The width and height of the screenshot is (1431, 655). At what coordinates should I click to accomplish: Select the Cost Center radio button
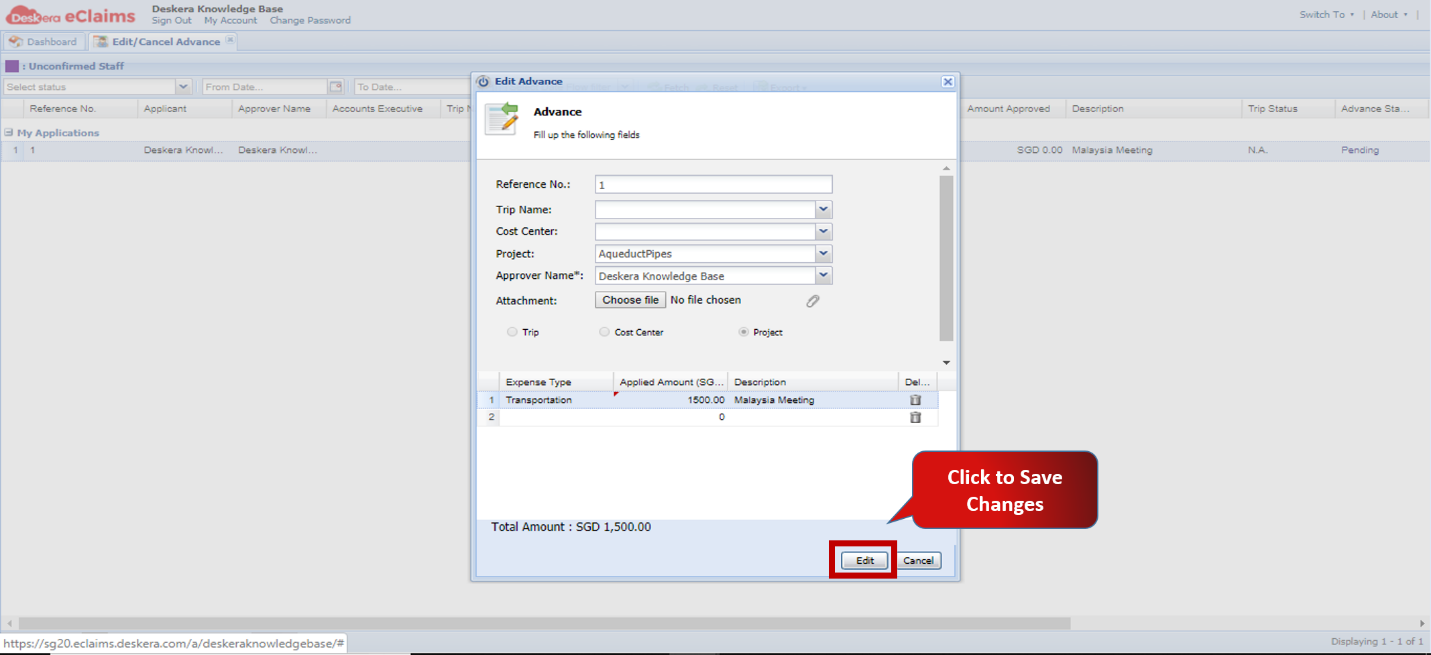[x=604, y=332]
